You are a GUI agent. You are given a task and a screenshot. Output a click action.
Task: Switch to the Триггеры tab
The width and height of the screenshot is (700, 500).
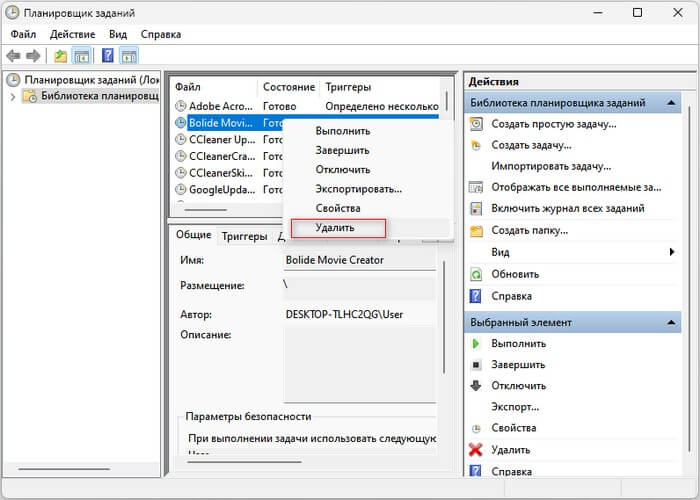point(244,236)
